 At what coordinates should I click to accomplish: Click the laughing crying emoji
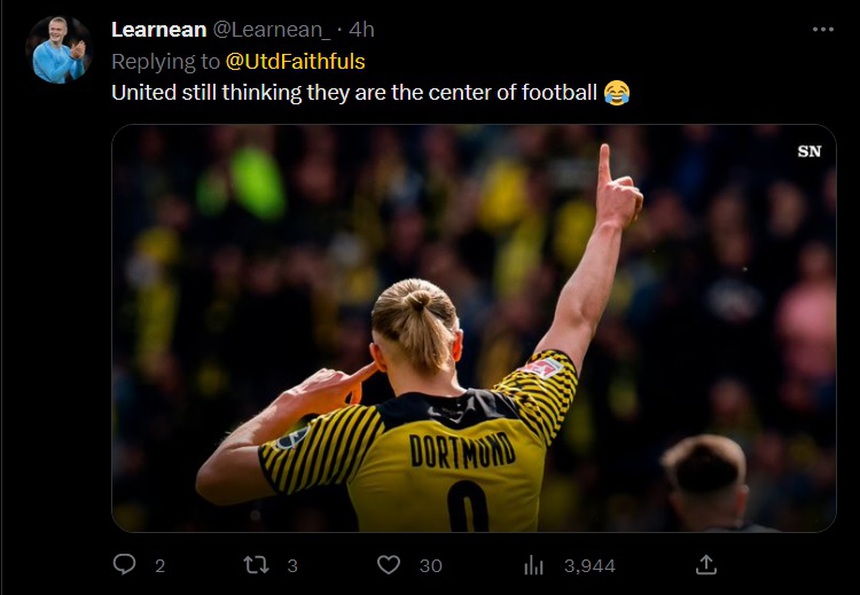[616, 93]
